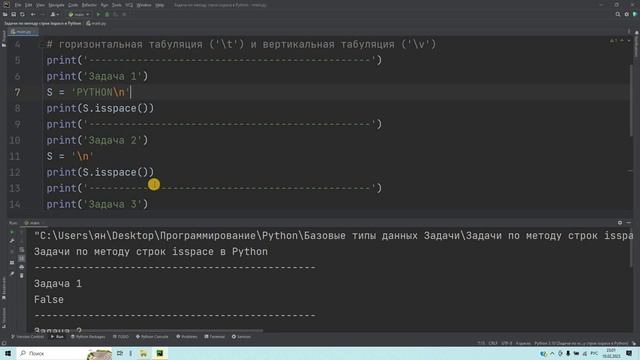Open the Run tool window button

coord(57,337)
